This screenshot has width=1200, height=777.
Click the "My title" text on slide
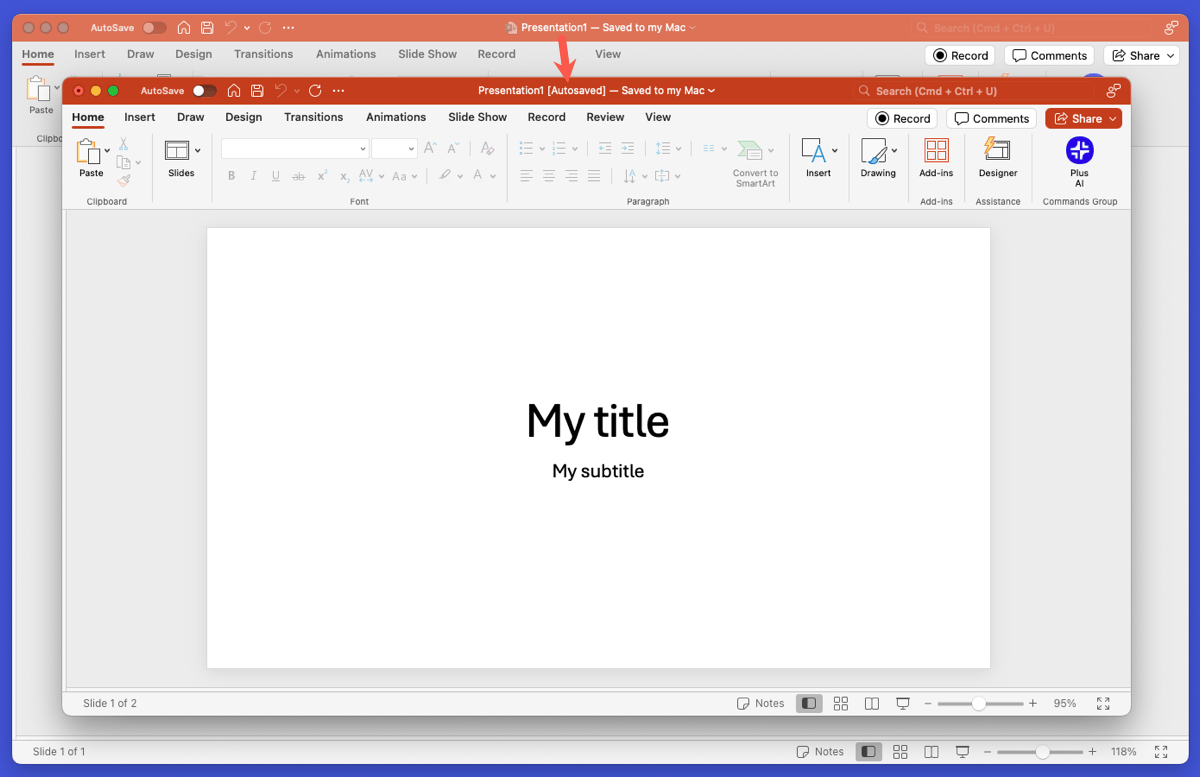597,421
